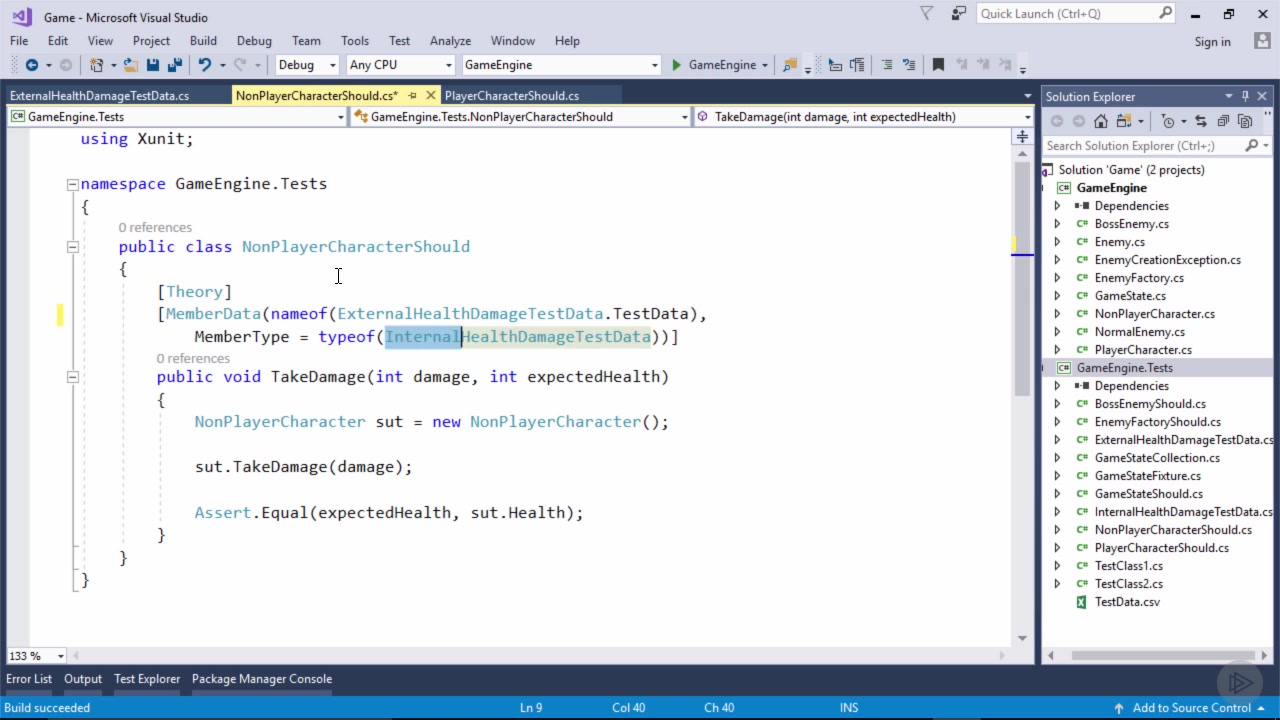Click the magnifier icon in the Solution Explorer search

[x=1251, y=146]
